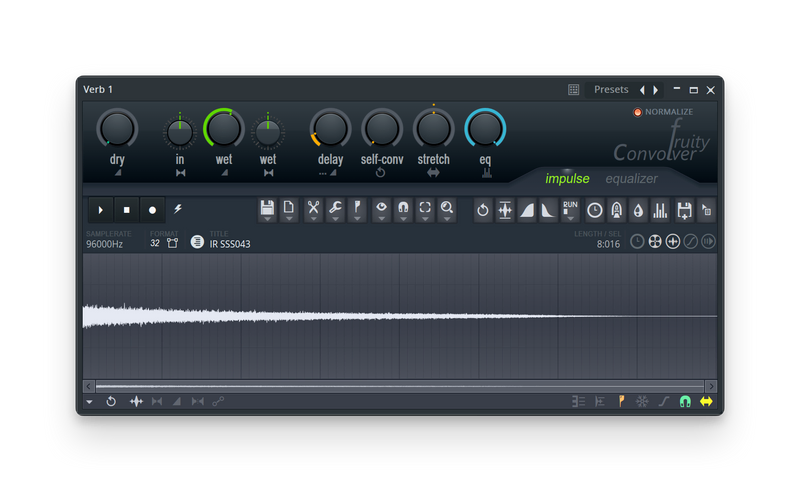Open the floppy disk file menu

[x=267, y=210]
